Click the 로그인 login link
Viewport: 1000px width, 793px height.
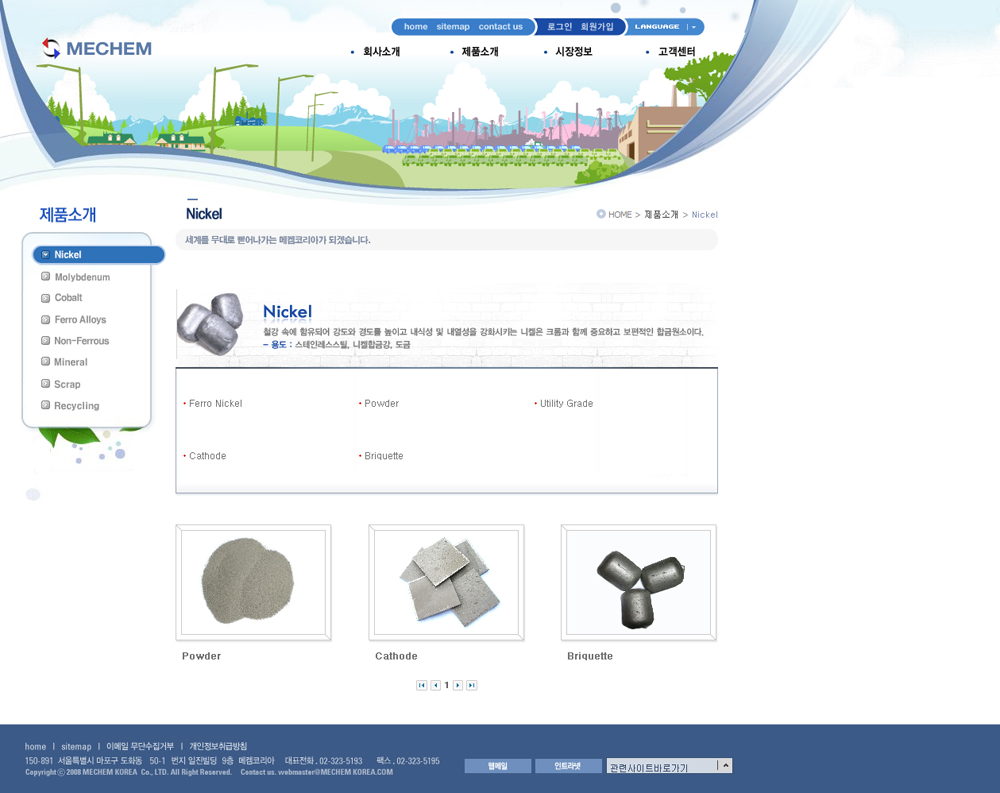point(559,27)
